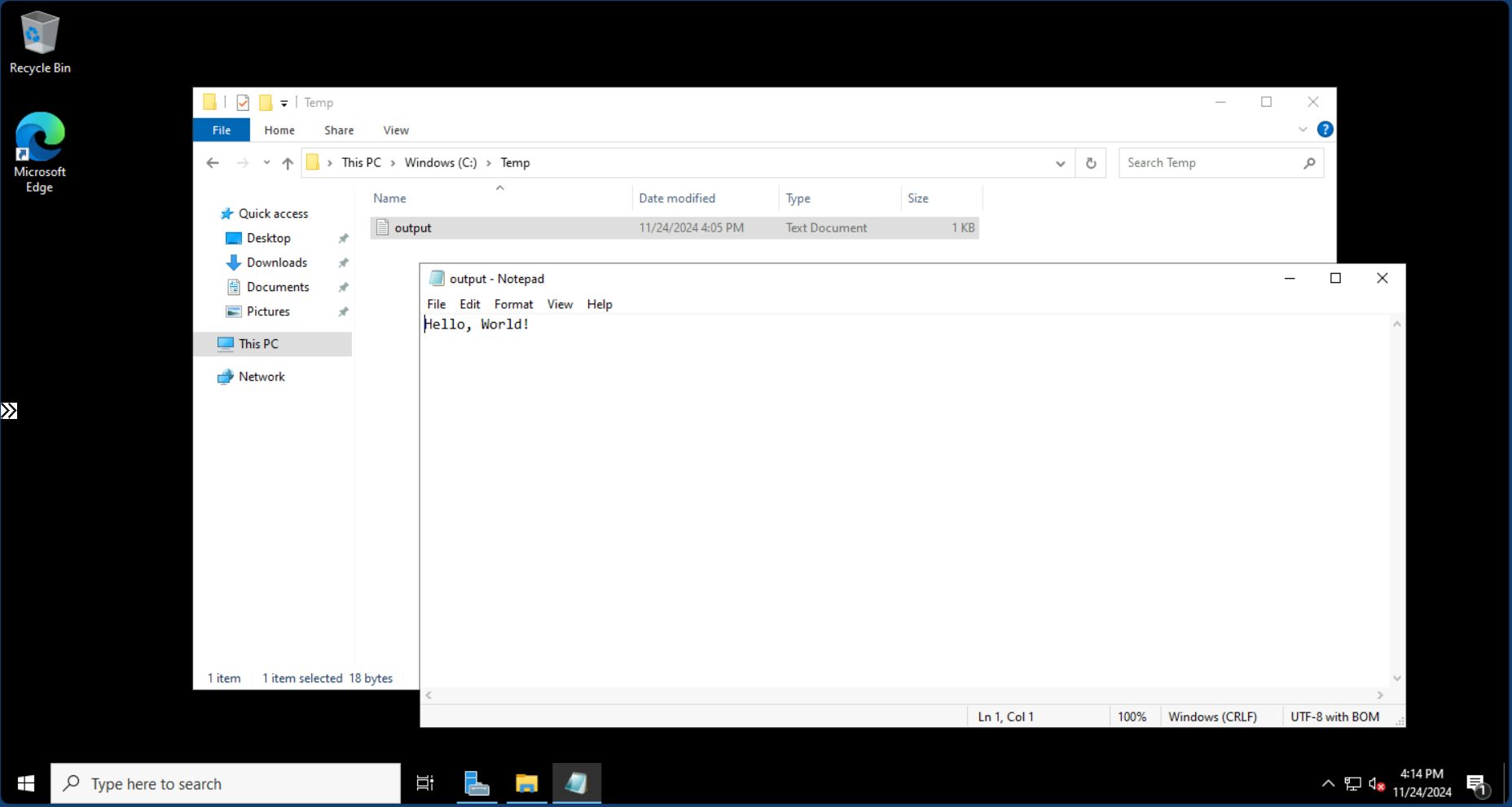Screen dimensions: 1512x807
Task: Open File Explorer help icon
Action: pos(1325,130)
